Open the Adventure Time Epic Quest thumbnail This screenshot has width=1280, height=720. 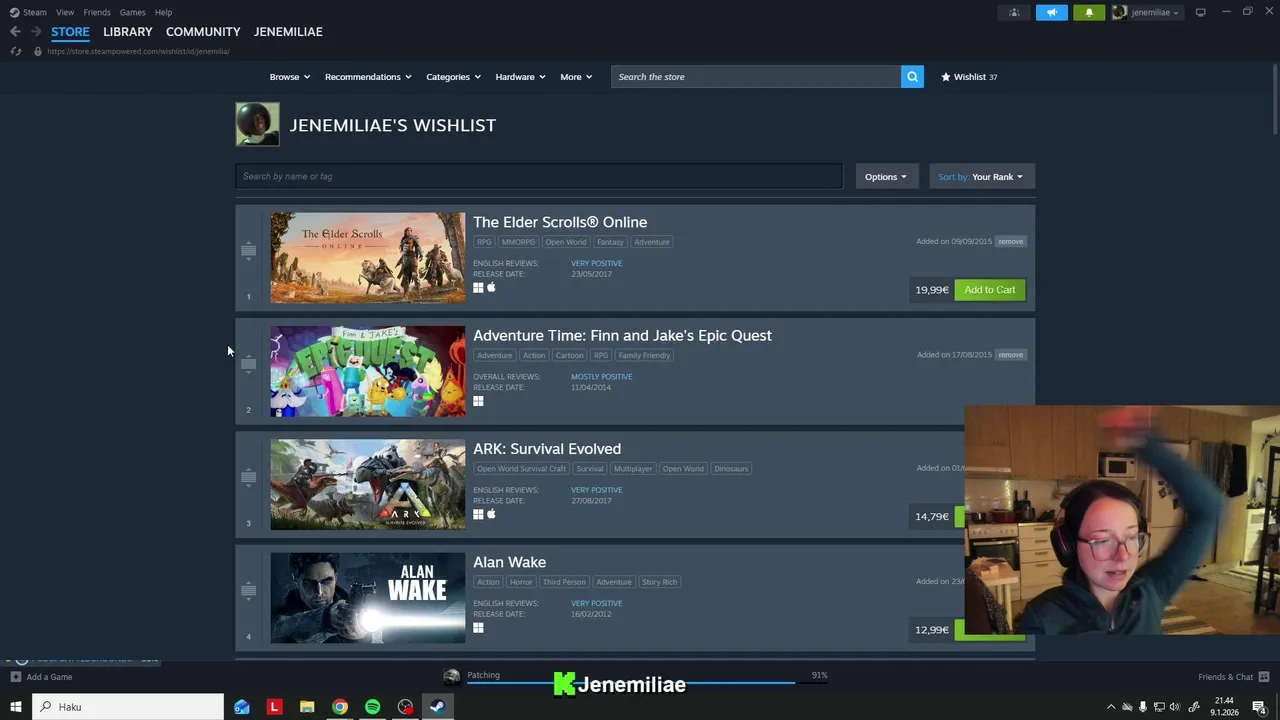click(x=368, y=371)
